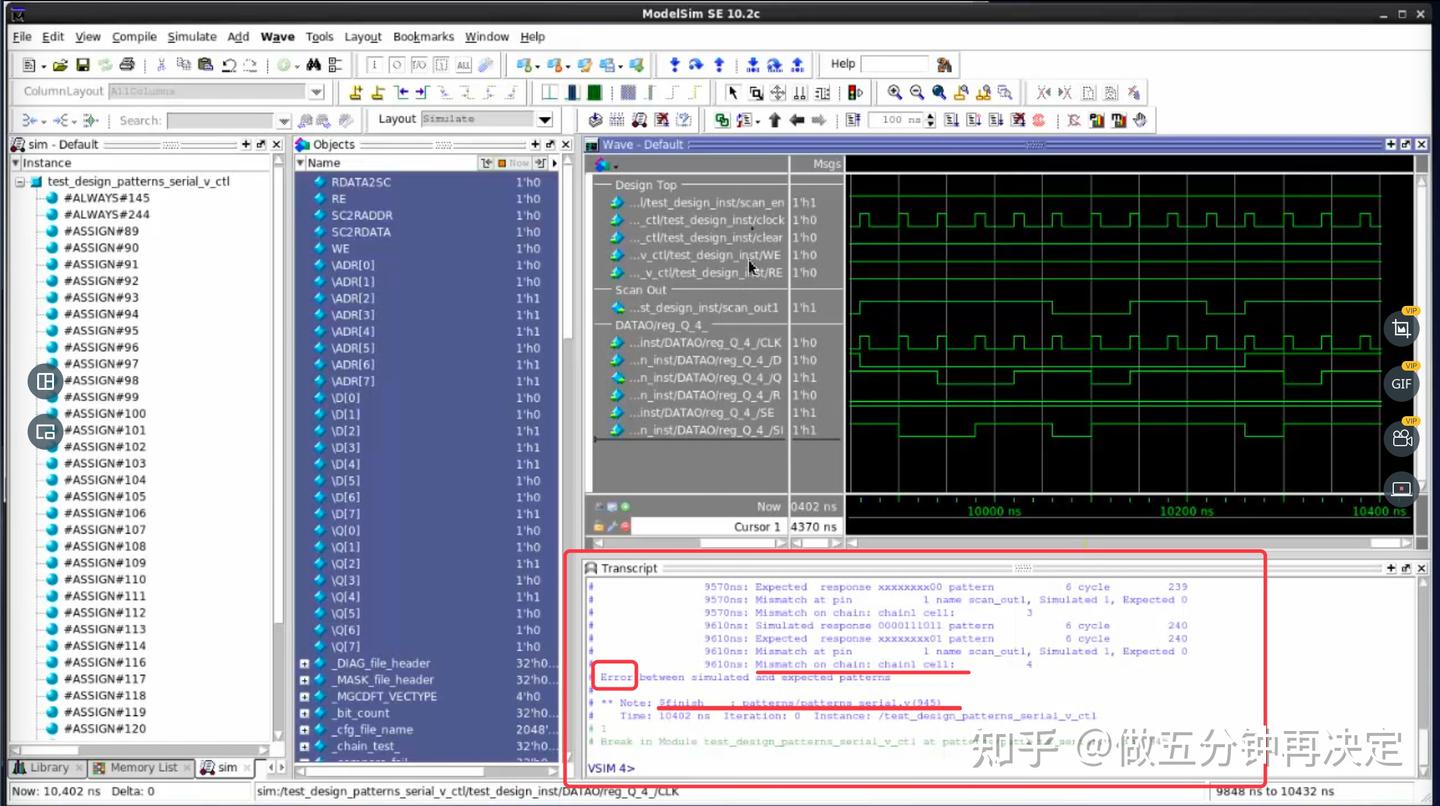Start Run -All simulation icon
Image resolution: width=1440 pixels, height=806 pixels.
coord(996,120)
